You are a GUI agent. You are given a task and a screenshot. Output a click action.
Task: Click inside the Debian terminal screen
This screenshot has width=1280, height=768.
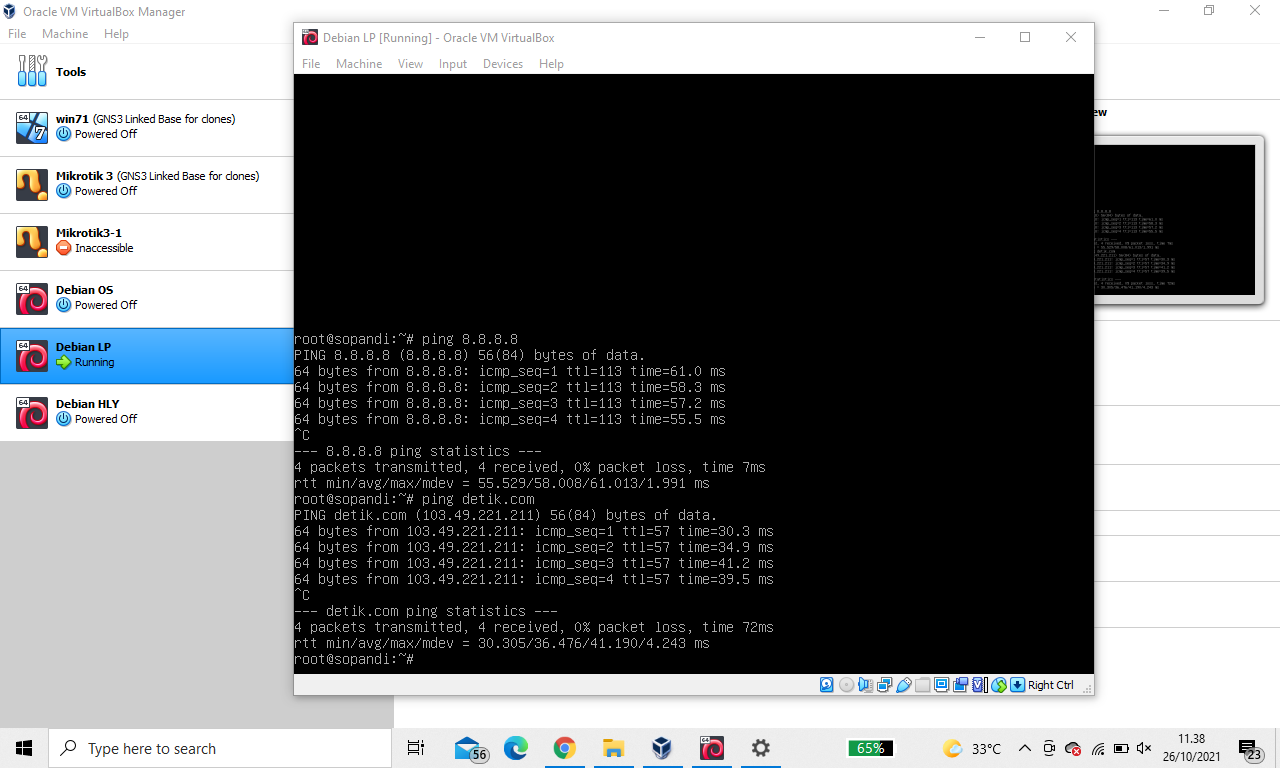(x=693, y=373)
